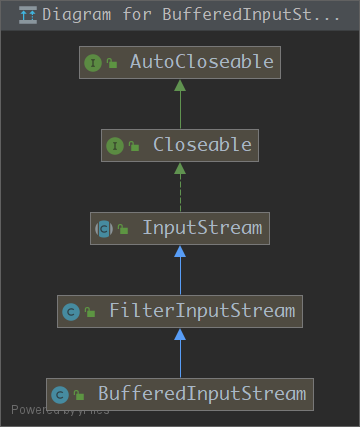Select the AutoCloseable node

180,63
